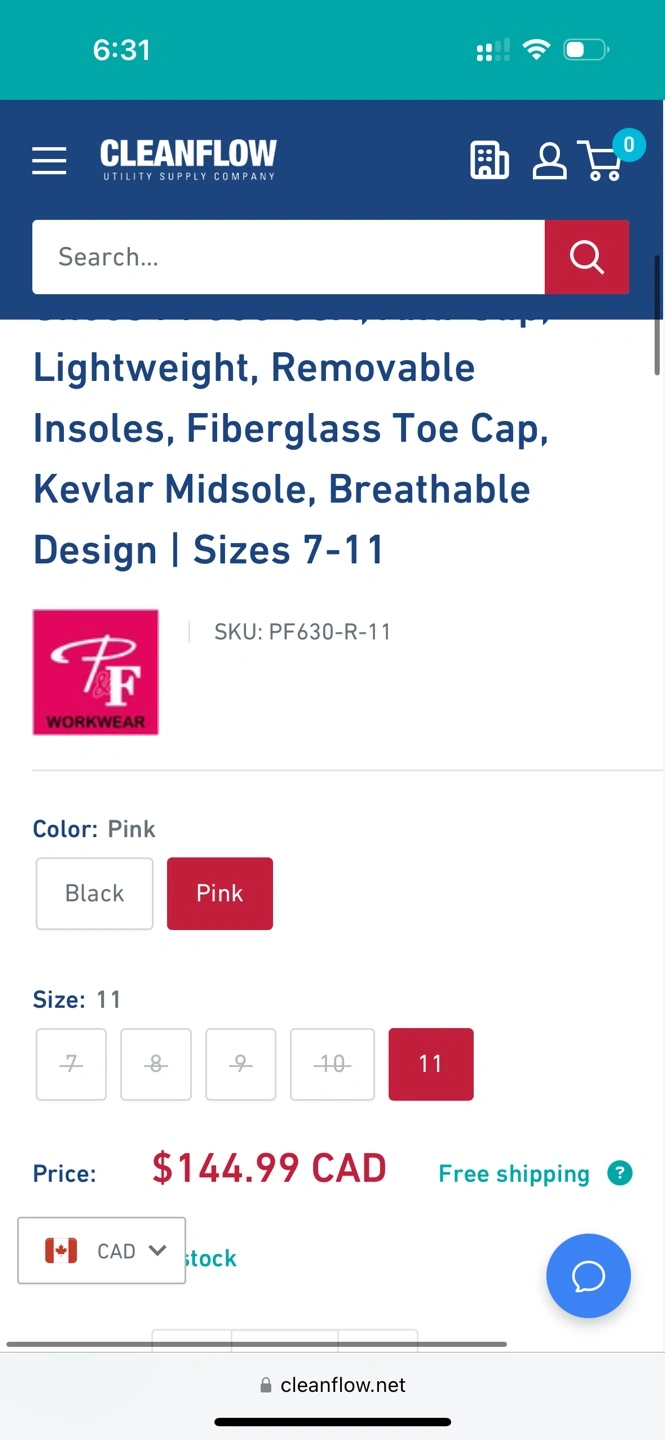
Task: Tap the Cleanflow logo
Action: point(188,160)
